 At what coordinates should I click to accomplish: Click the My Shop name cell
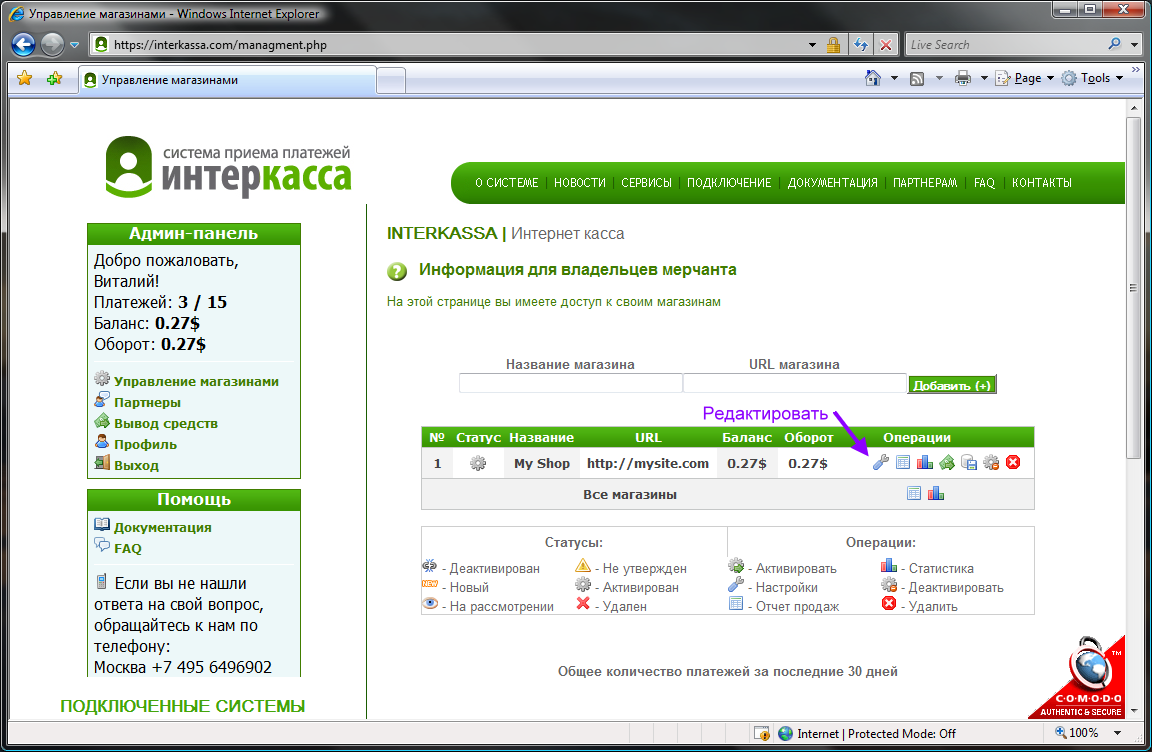click(541, 463)
